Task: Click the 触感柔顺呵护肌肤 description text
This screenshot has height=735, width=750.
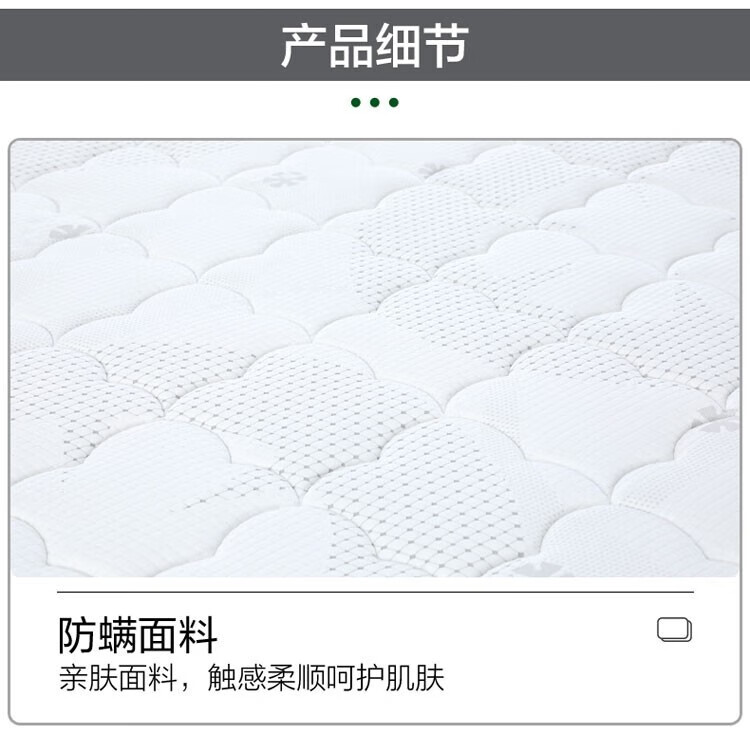Action: (325, 678)
